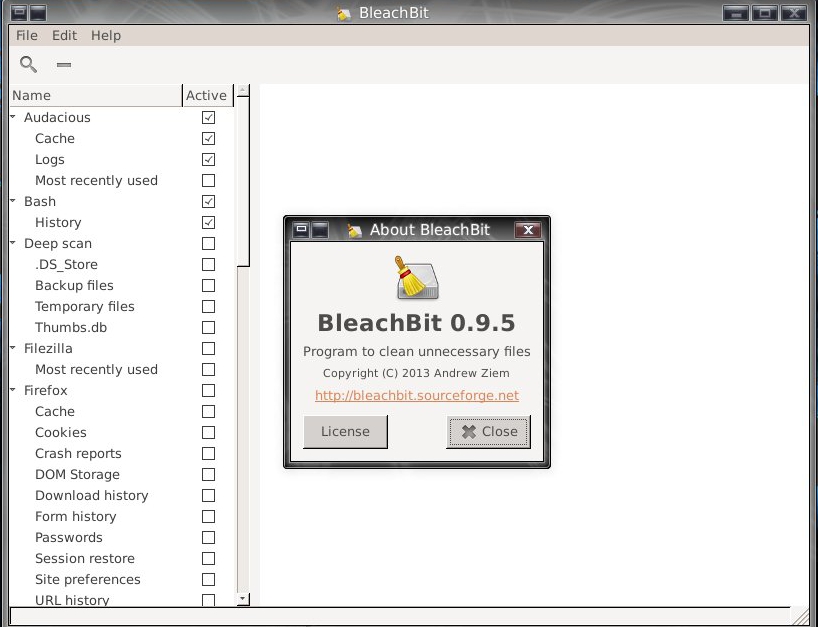
Task: Click the BleachBit icon in main title bar
Action: tap(345, 14)
